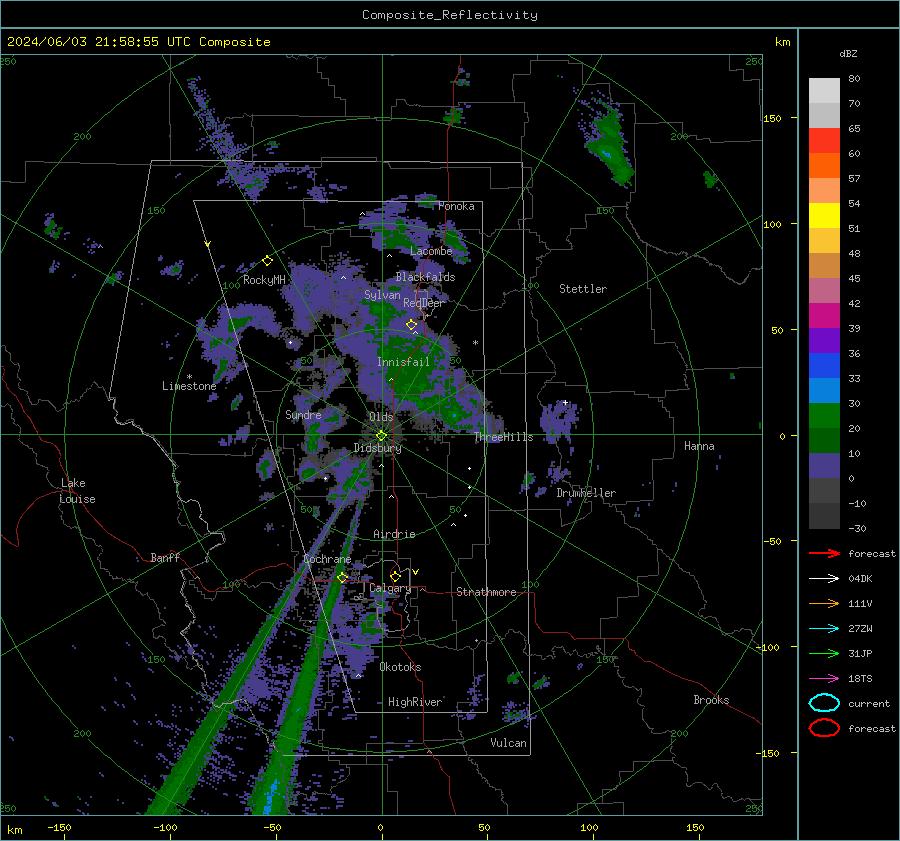The width and height of the screenshot is (900, 841).
Task: Click the Lake Louise label
Action: tap(78, 491)
